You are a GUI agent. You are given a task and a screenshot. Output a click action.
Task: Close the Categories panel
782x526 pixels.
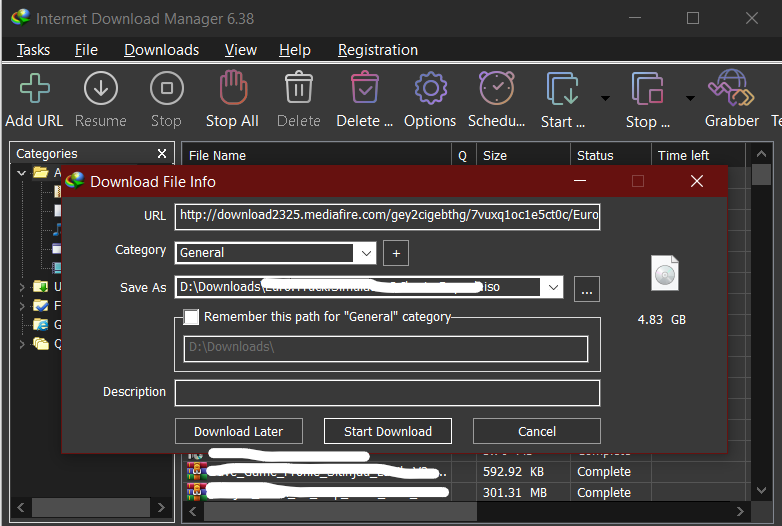pyautogui.click(x=162, y=154)
